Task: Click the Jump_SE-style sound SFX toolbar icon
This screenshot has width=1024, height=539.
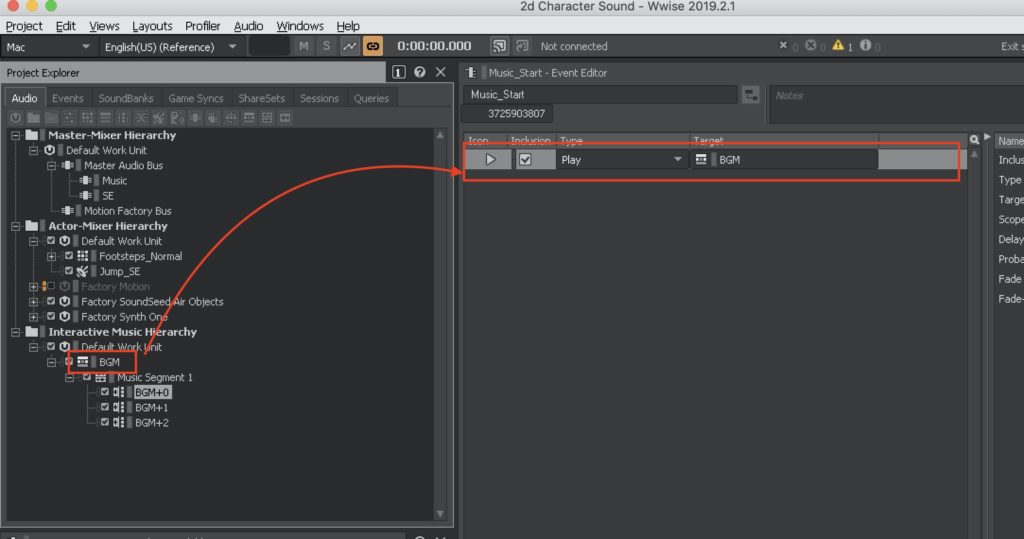Action: (159, 118)
